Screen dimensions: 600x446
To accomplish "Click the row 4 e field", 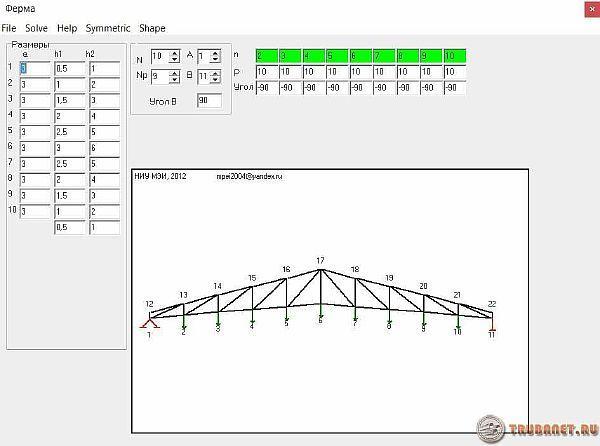I will 35,116.
